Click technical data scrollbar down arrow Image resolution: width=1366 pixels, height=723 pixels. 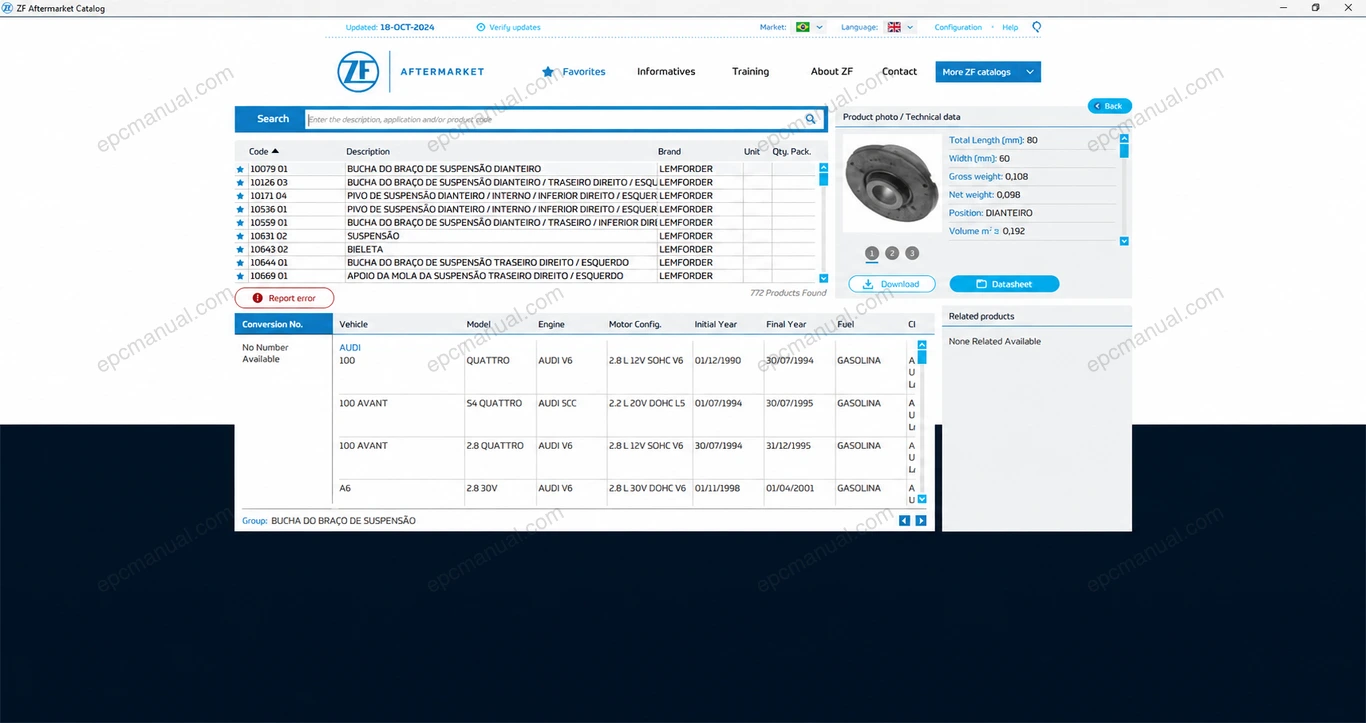coord(1124,241)
